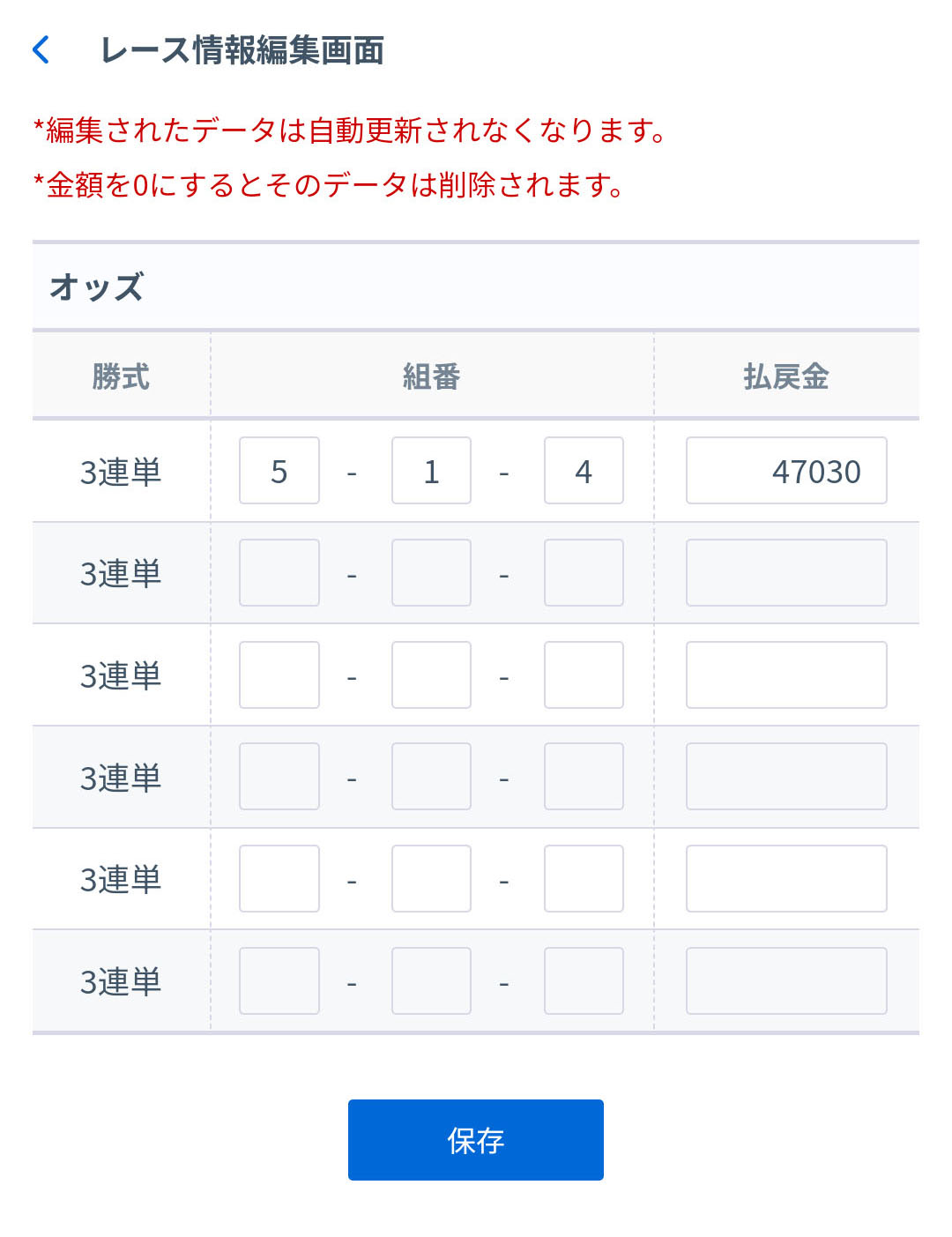
Task: Click last combination box in fifth 3連単 row
Action: (x=584, y=879)
